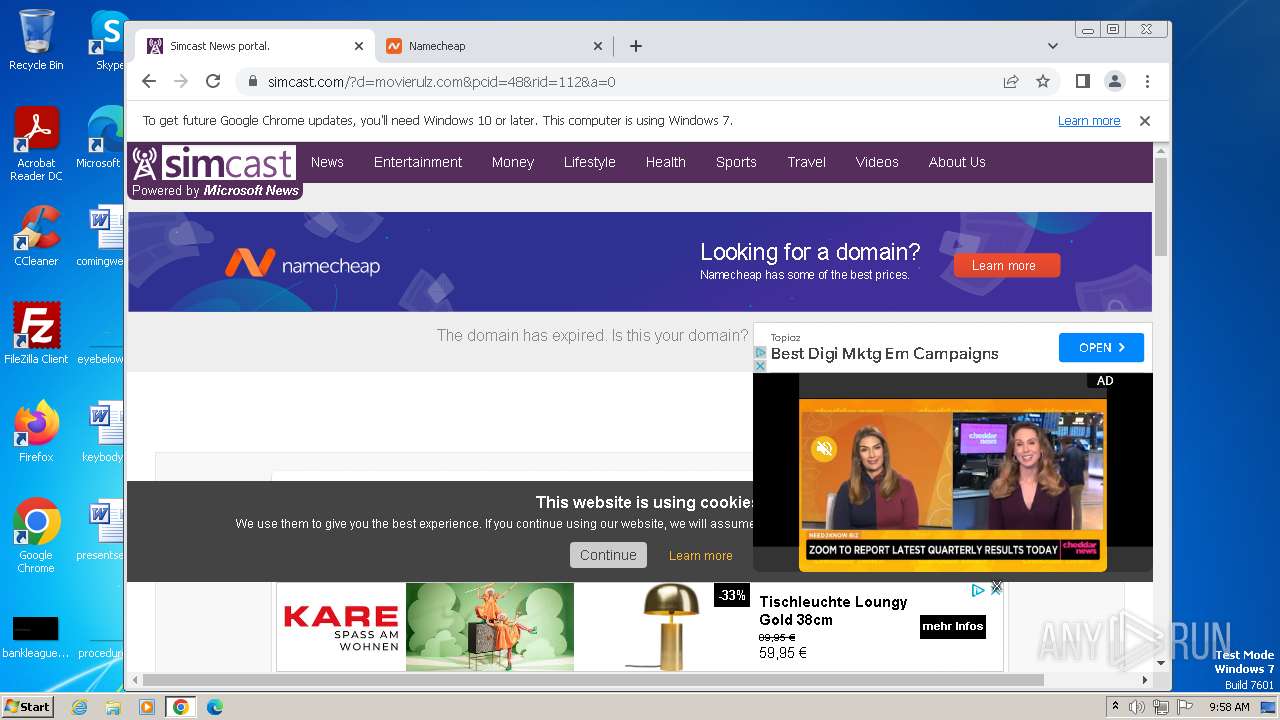Image resolution: width=1280 pixels, height=720 pixels.
Task: Launch FileZilla Client from desktop
Action: click(36, 334)
